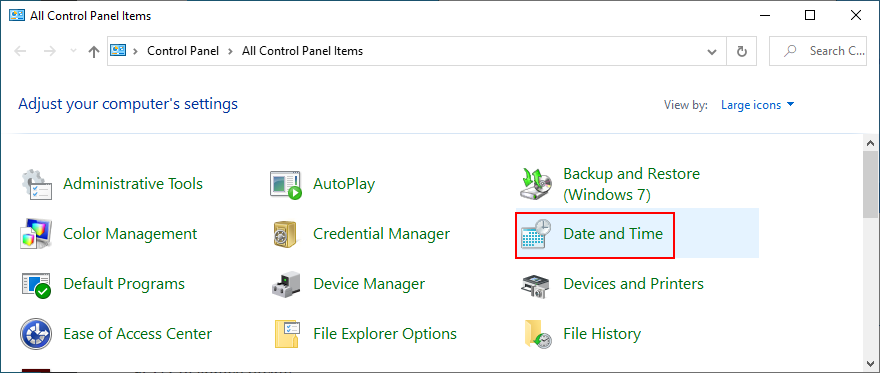Go back with the left arrow

click(20, 51)
